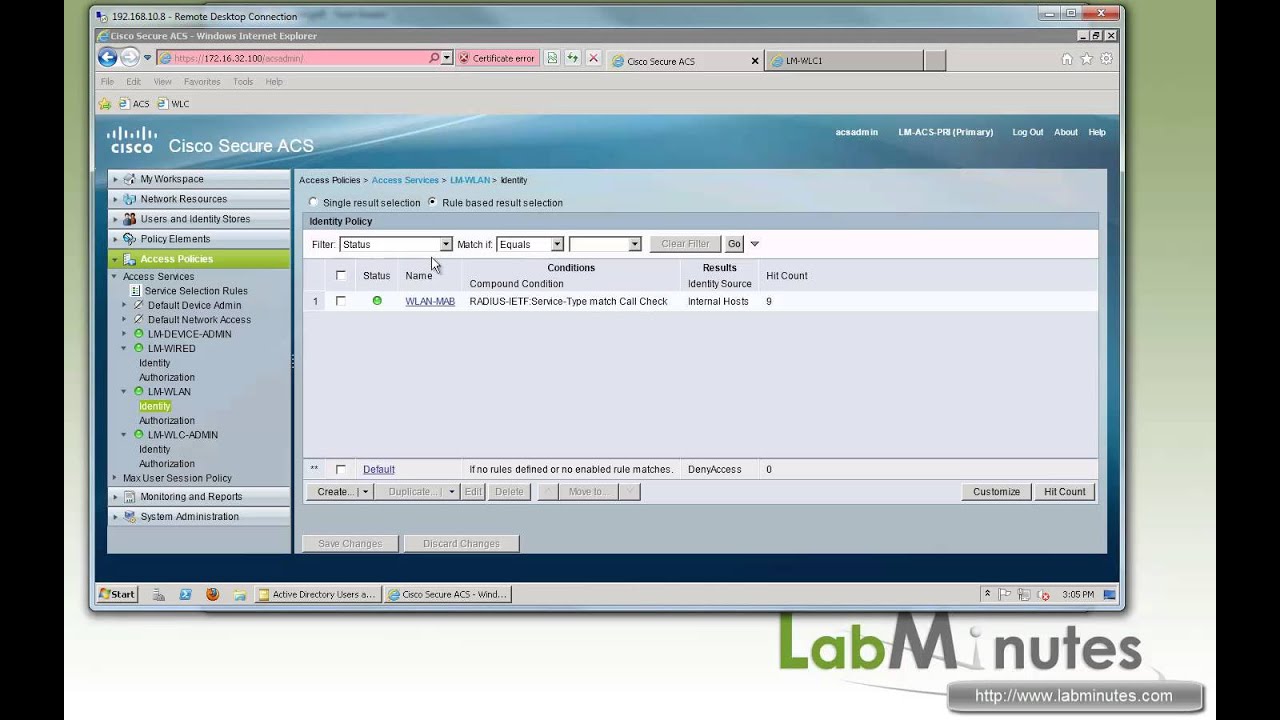Screen dimensions: 1280x720
Task: Stop loading with the red X icon
Action: [593, 58]
